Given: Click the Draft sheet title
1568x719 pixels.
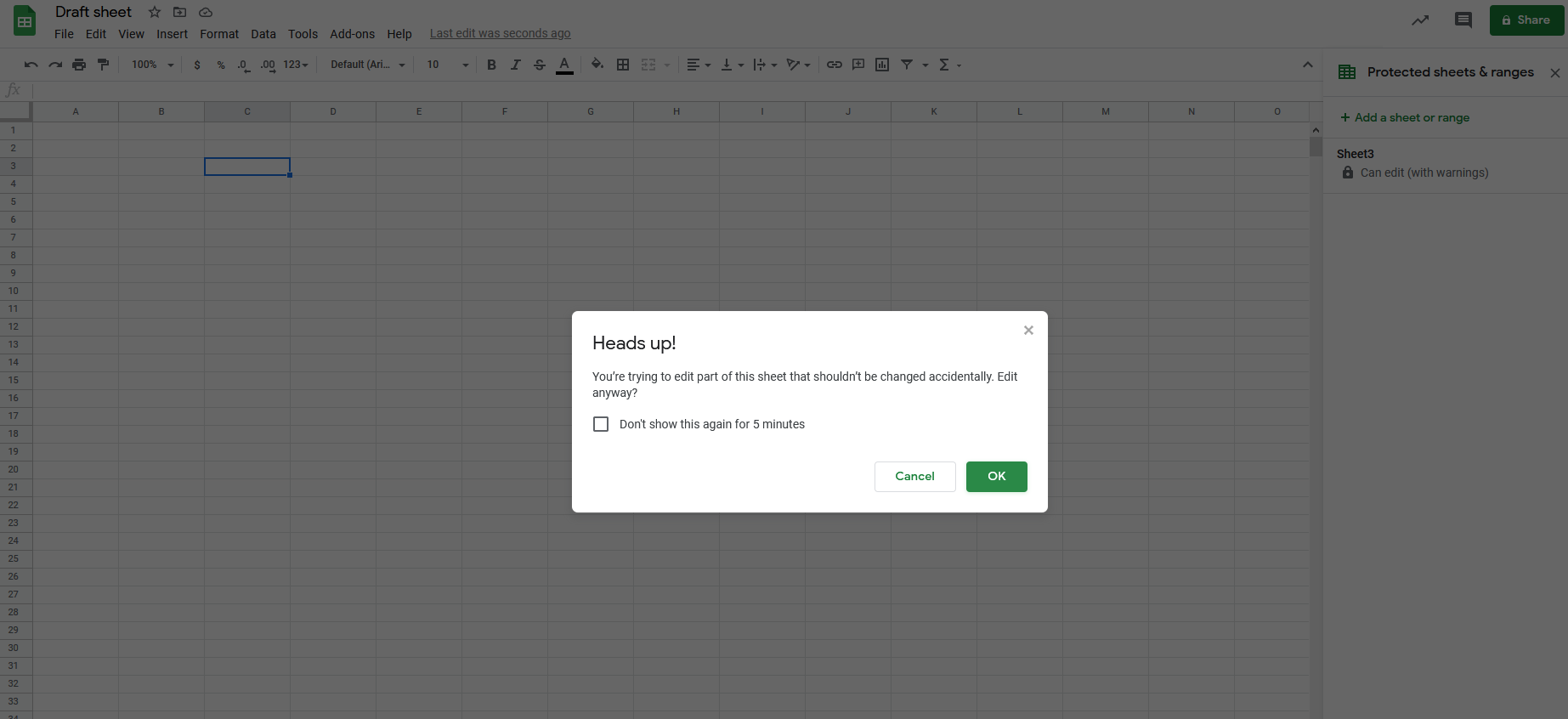Looking at the screenshot, I should coord(93,12).
